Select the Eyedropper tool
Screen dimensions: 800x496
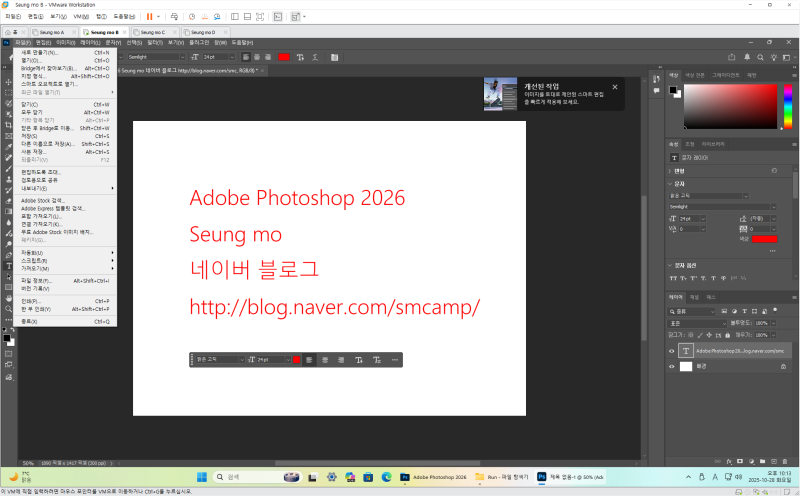click(x=9, y=147)
